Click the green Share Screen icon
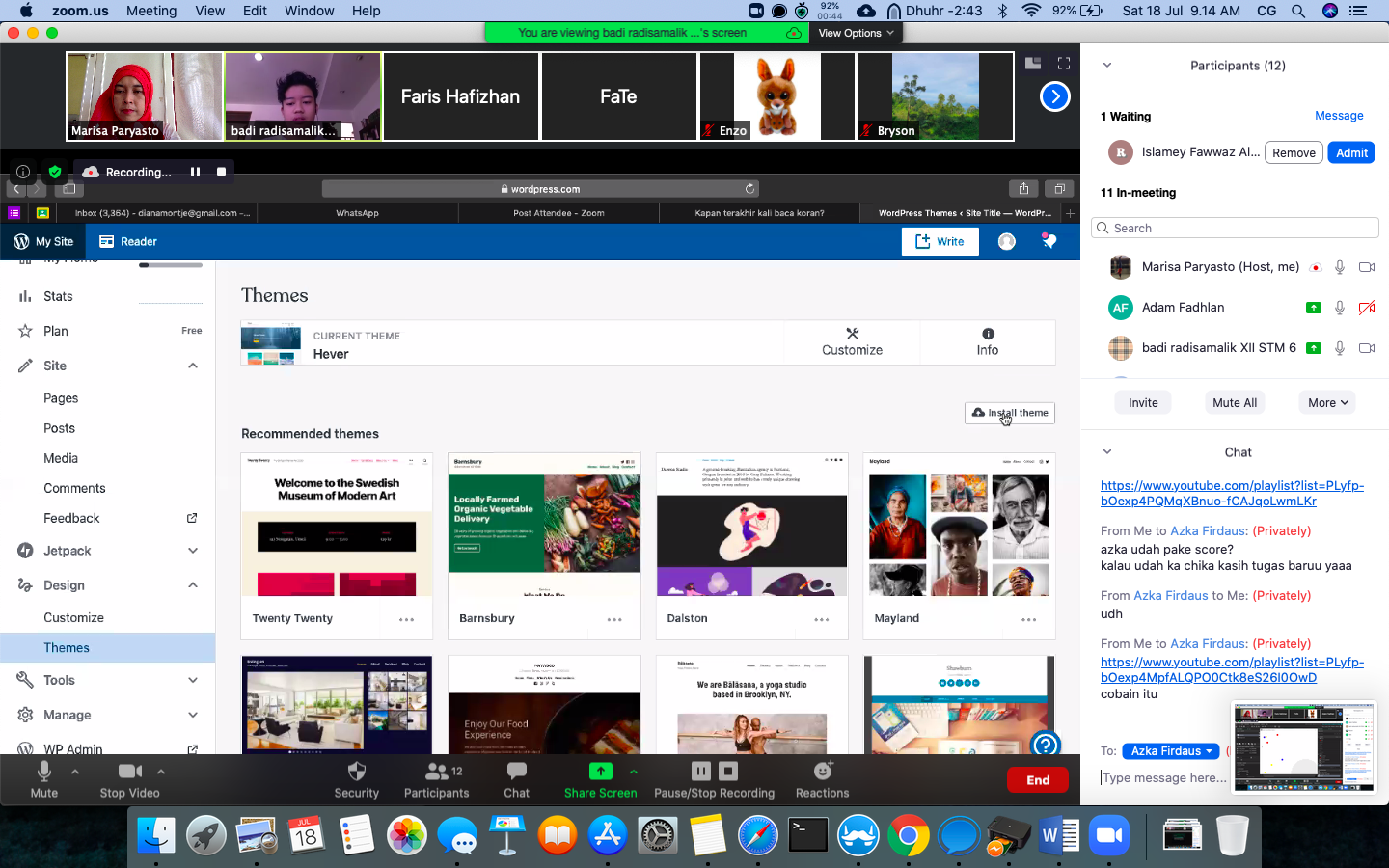 600,771
